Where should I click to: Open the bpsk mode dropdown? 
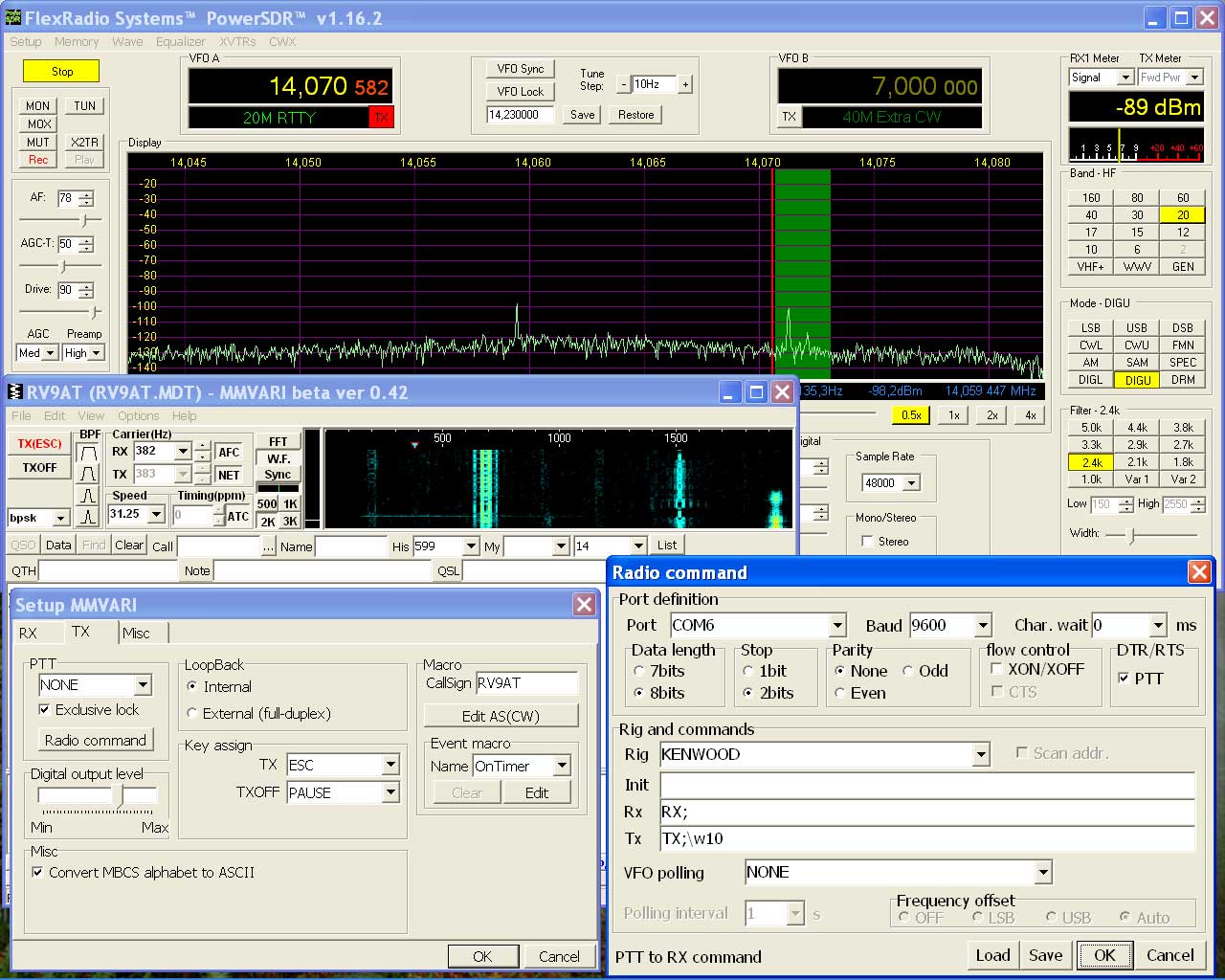click(61, 518)
